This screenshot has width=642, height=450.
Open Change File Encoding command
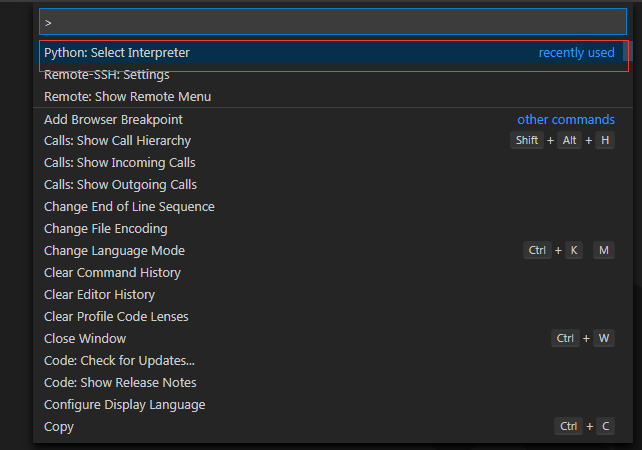click(332, 228)
